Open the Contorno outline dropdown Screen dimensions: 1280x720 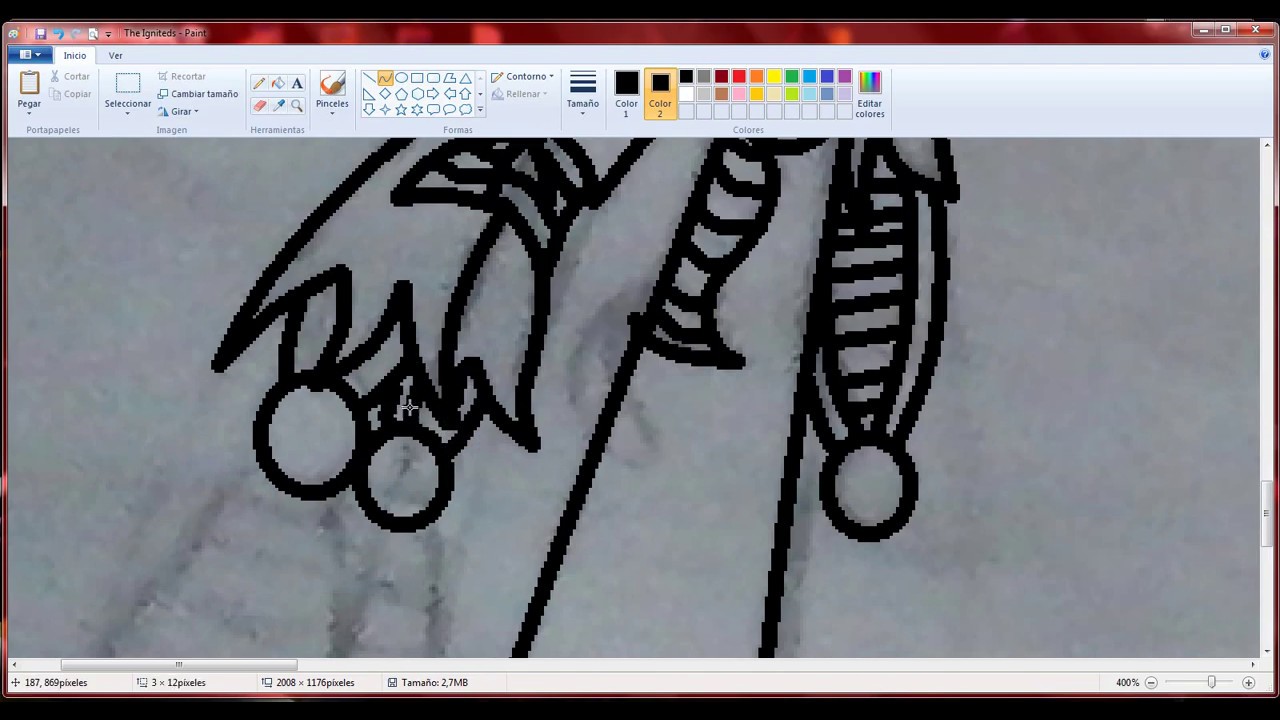523,76
